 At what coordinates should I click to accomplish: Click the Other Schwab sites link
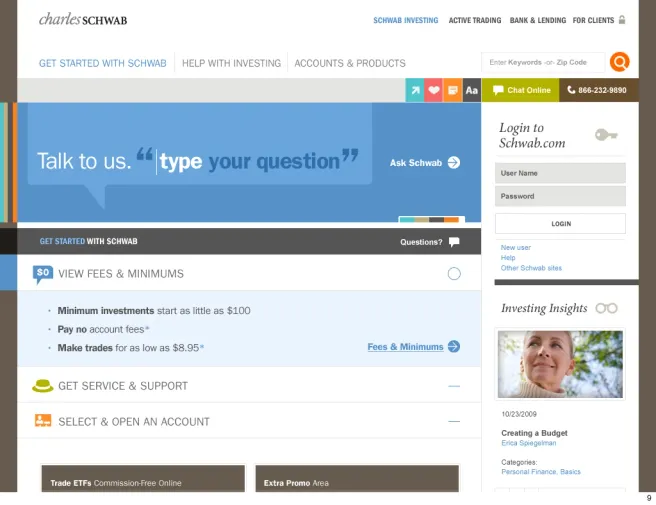click(x=531, y=268)
